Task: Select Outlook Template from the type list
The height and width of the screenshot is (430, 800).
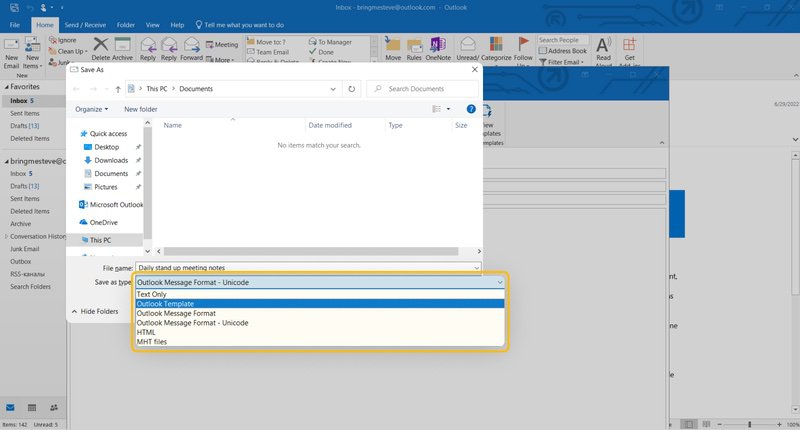Action: coord(320,303)
